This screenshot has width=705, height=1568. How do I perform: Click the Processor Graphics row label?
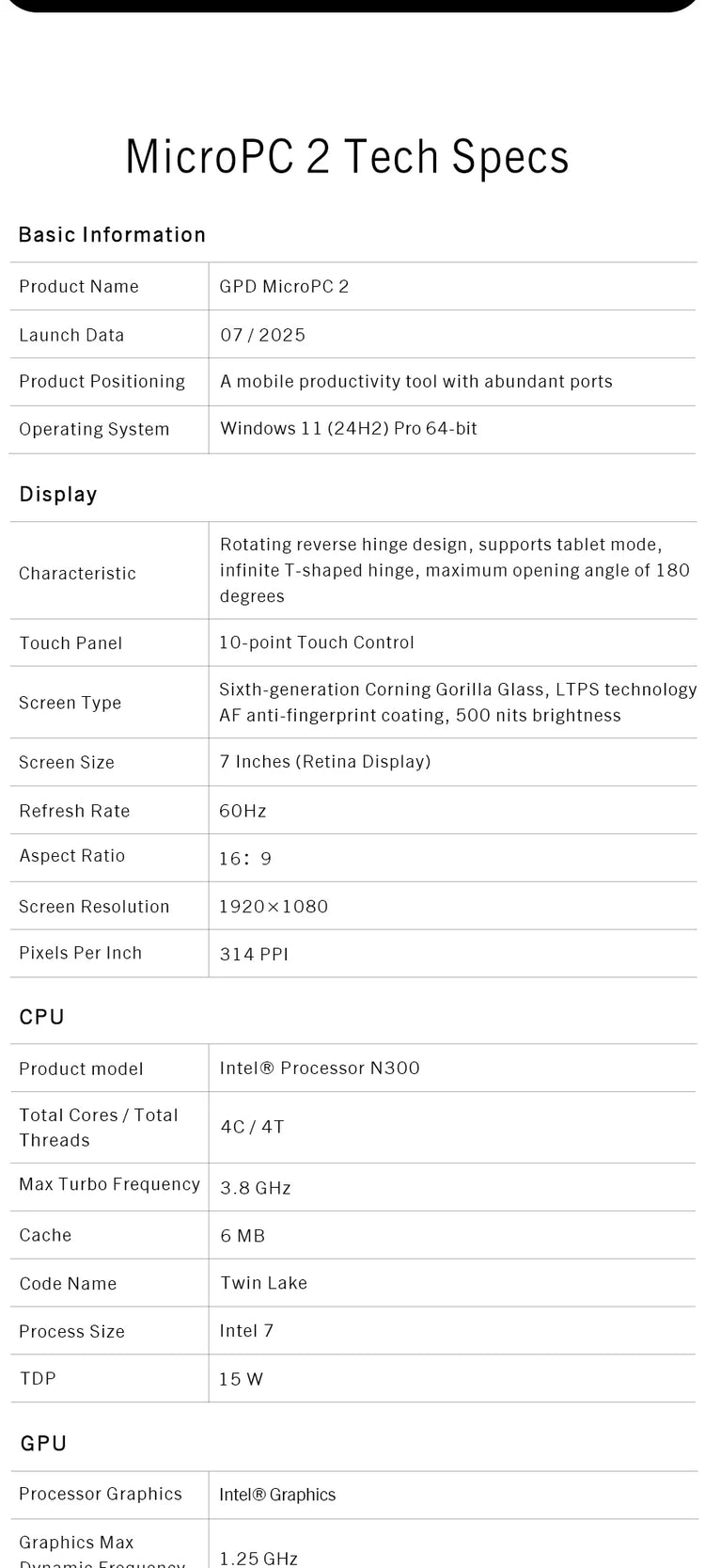(x=101, y=1495)
